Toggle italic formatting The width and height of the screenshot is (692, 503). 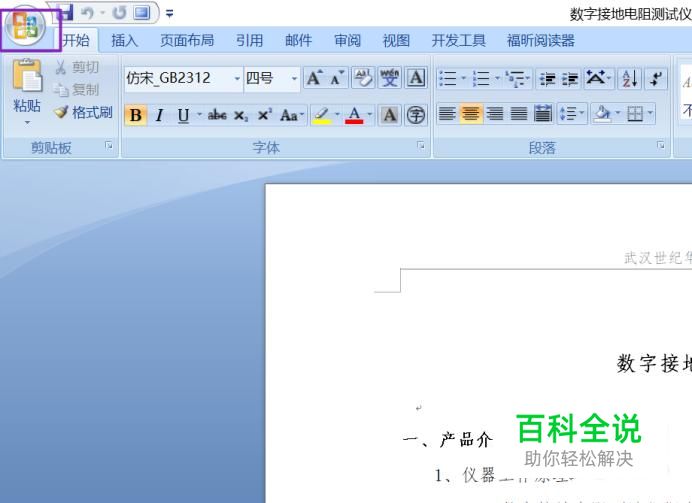(x=159, y=115)
